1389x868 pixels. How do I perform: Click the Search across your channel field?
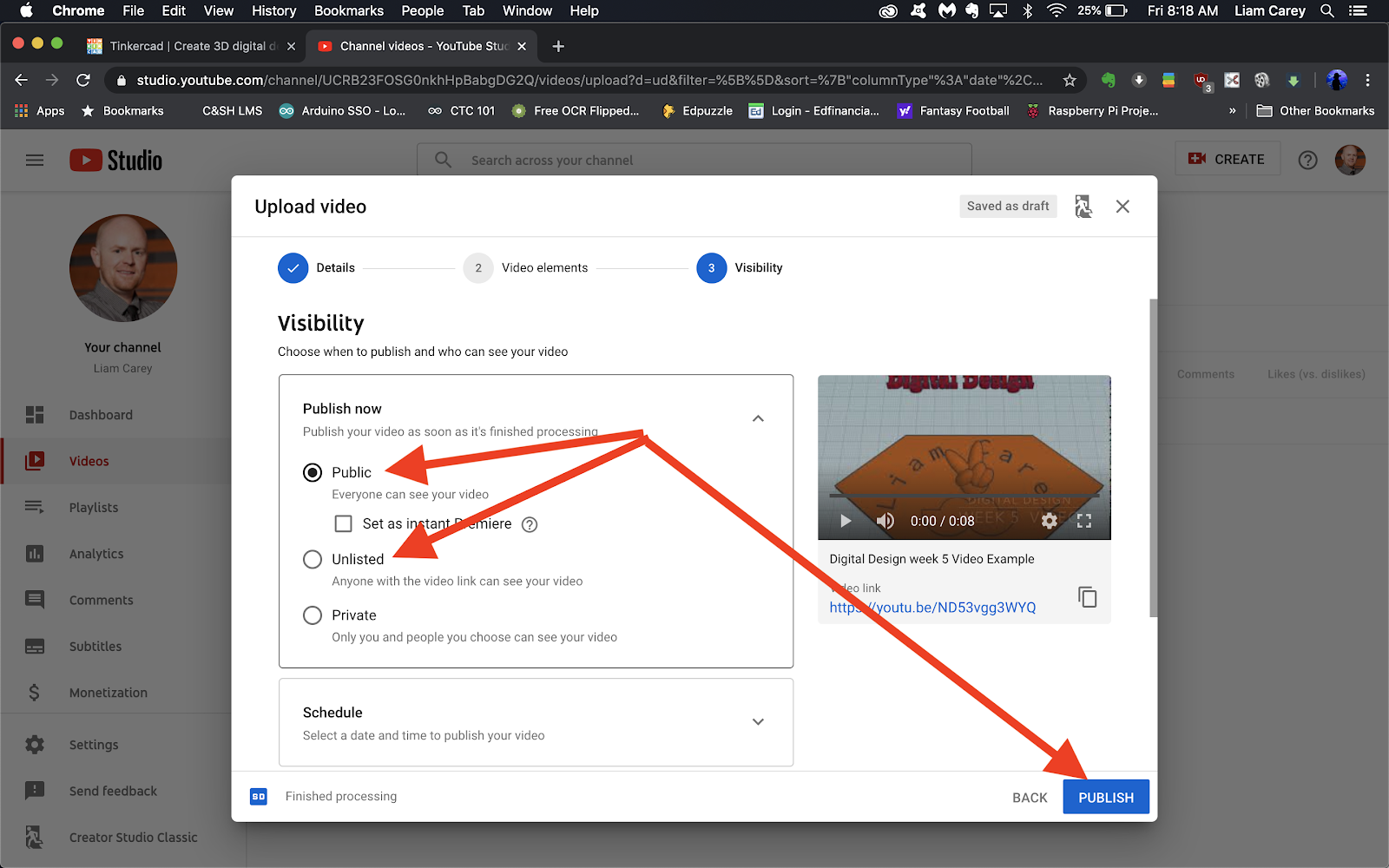(x=694, y=160)
